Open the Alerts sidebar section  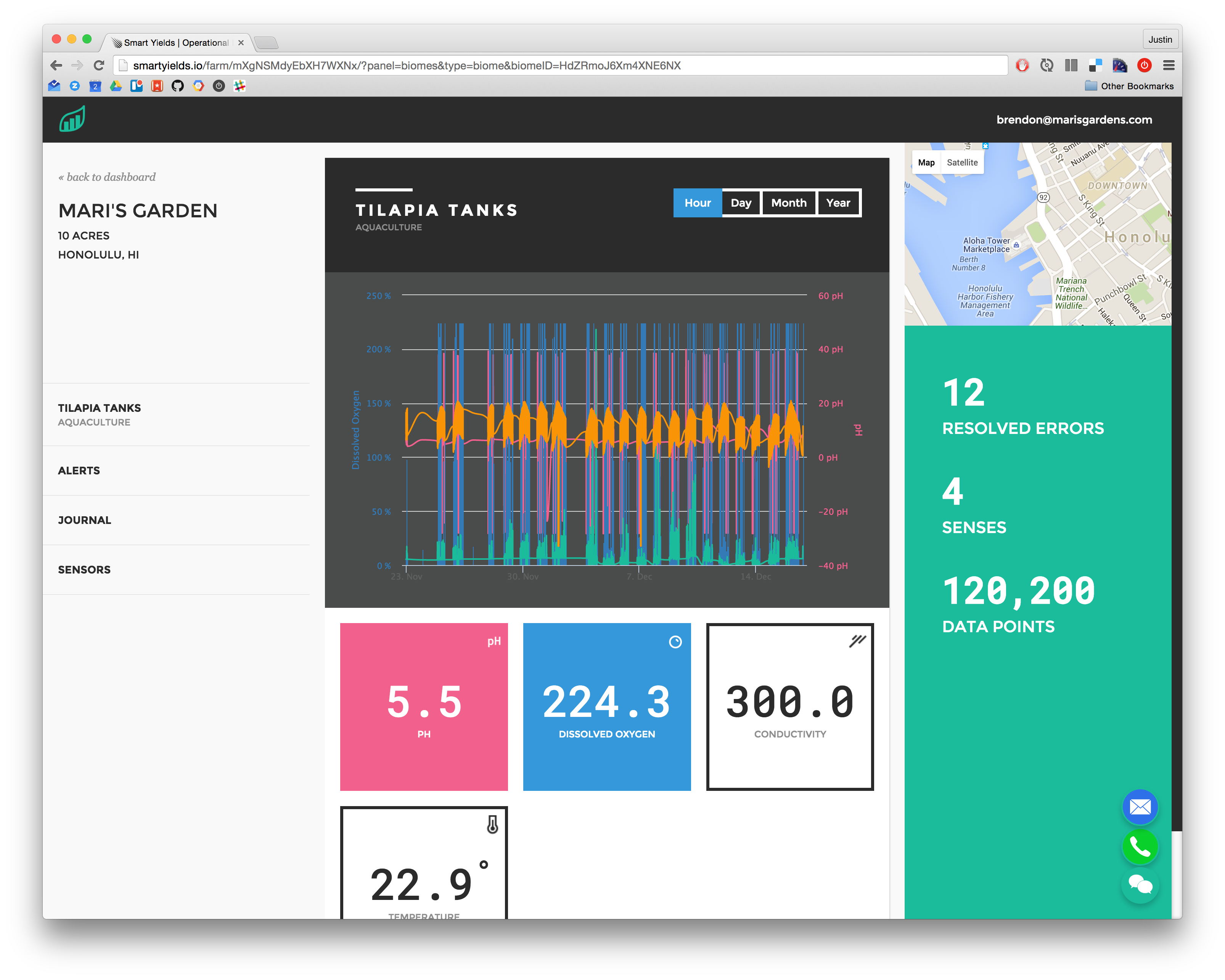point(79,471)
